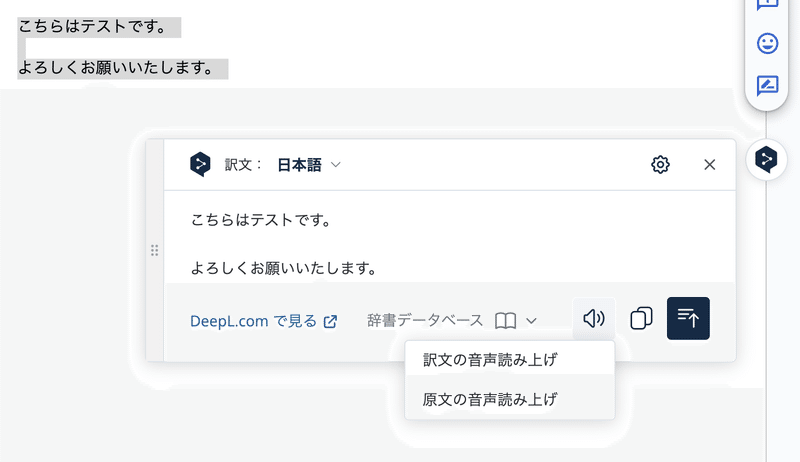Click the floating DeepL logo button
Screen dimensions: 800x462
pyautogui.click(x=766, y=159)
